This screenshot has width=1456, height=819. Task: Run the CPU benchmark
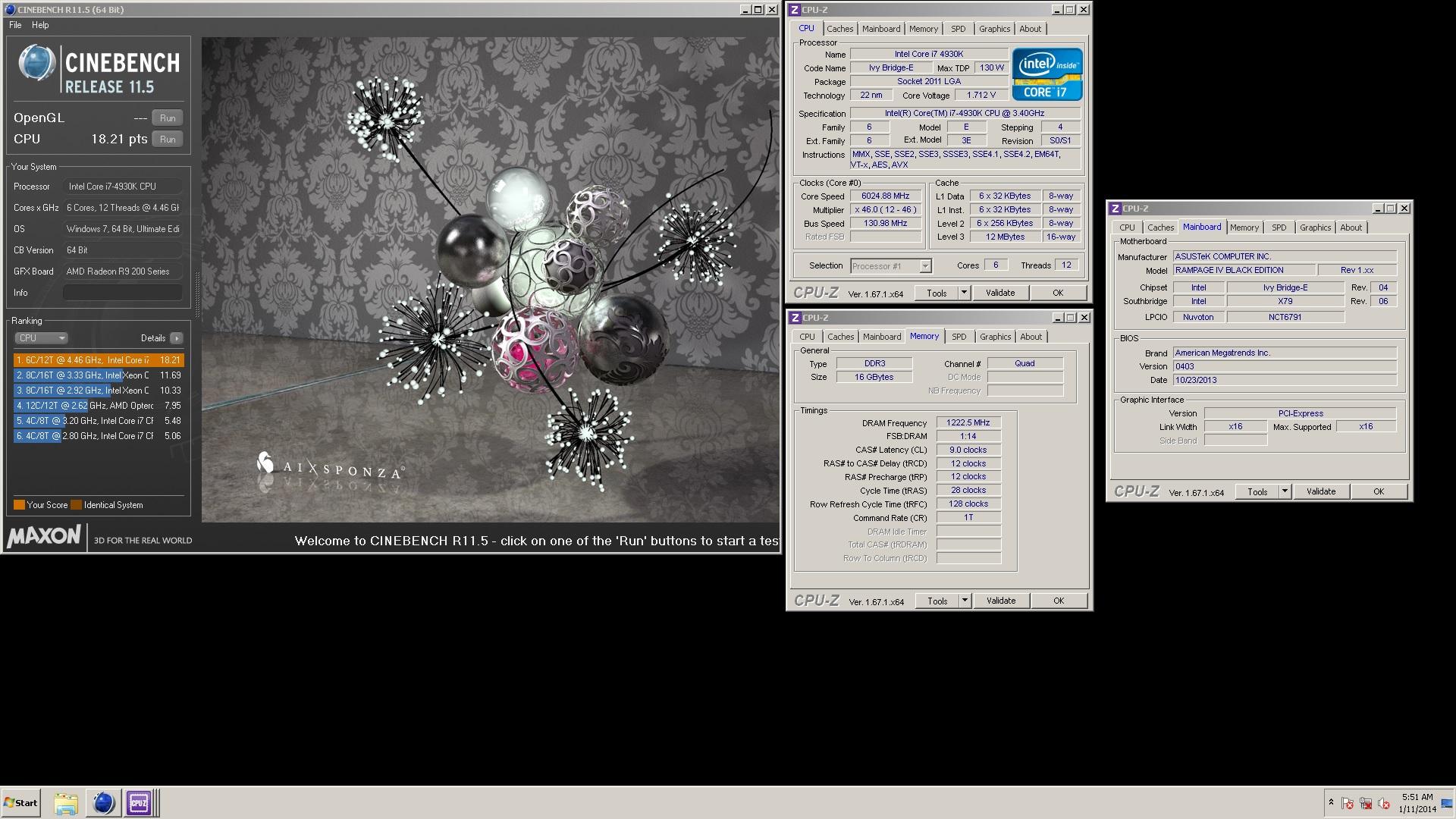point(168,140)
